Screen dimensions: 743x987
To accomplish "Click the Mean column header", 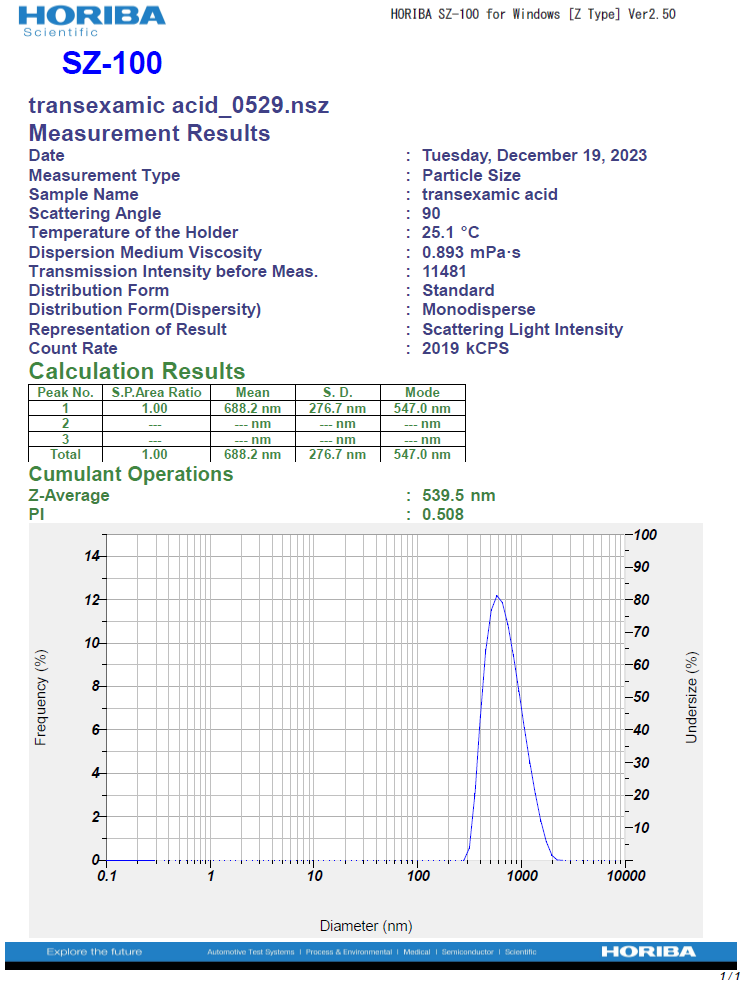I will (252, 392).
